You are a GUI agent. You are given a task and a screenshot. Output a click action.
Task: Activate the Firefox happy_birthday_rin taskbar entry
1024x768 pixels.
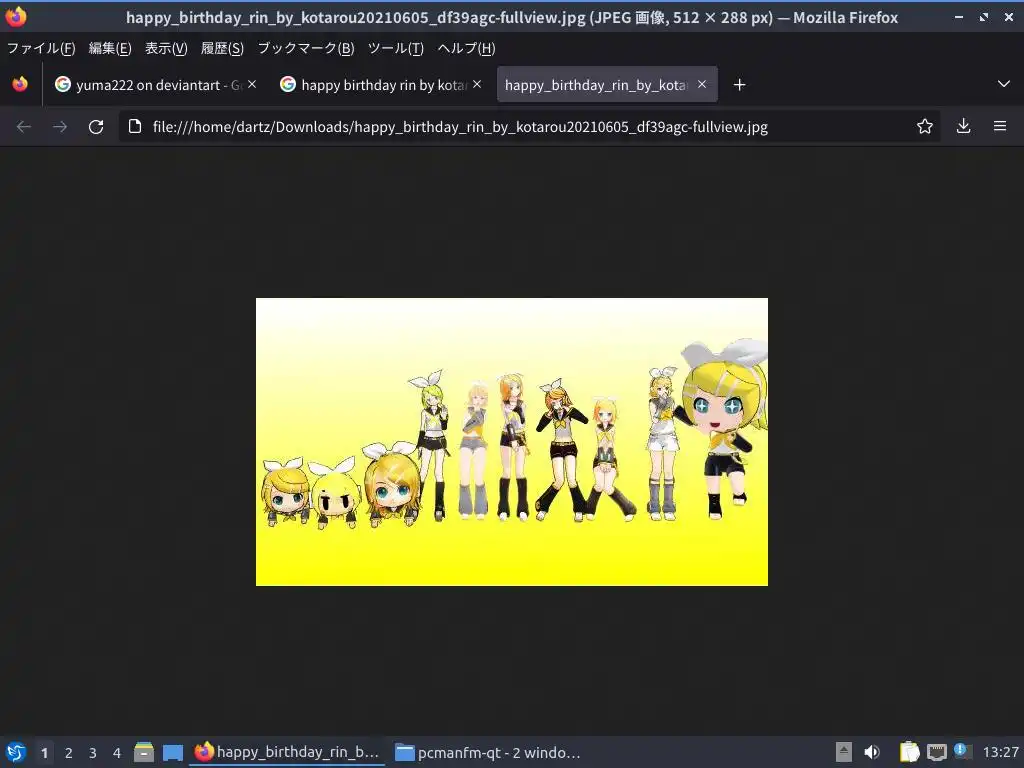(x=287, y=752)
